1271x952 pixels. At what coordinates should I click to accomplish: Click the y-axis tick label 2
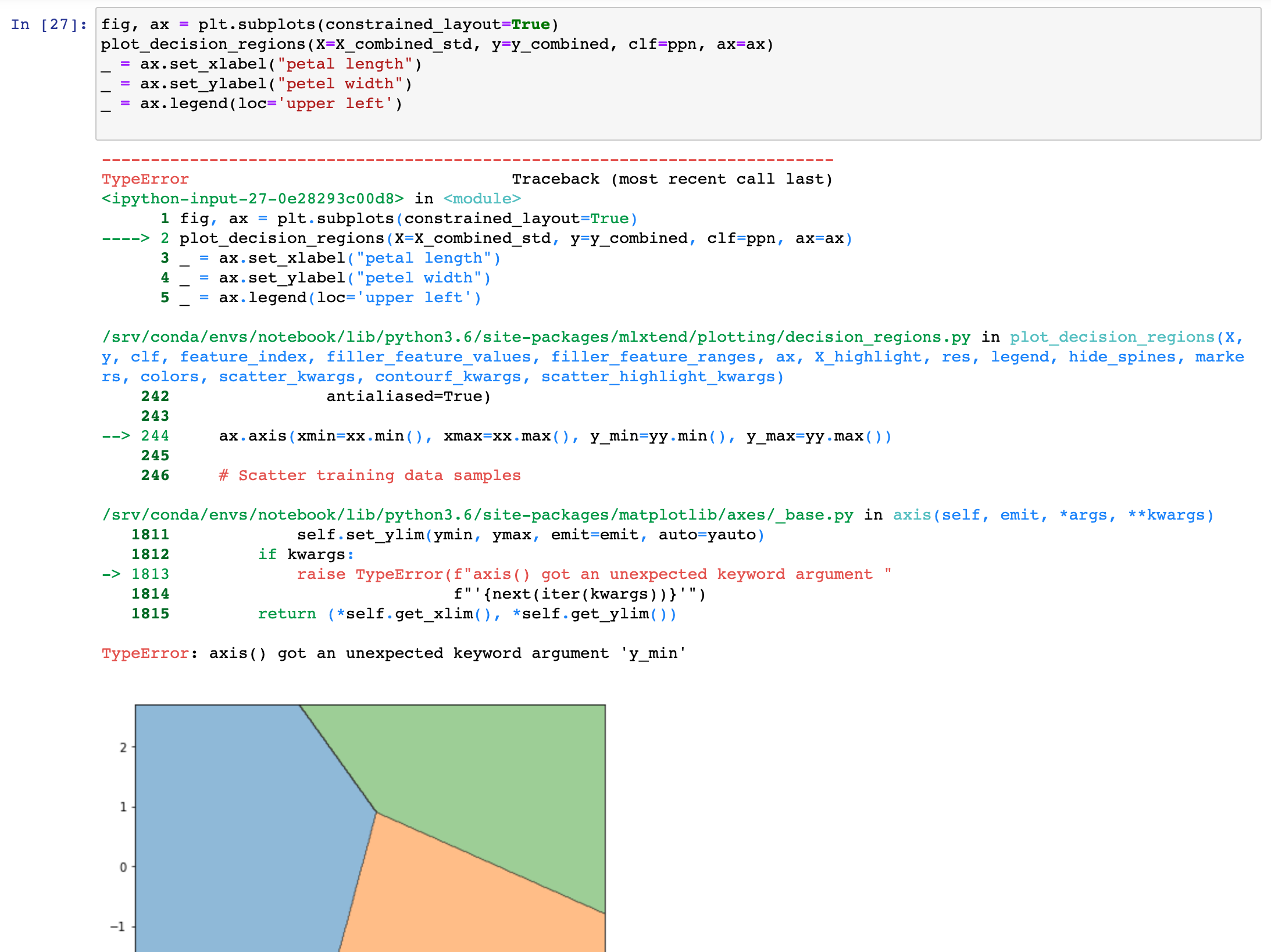124,748
